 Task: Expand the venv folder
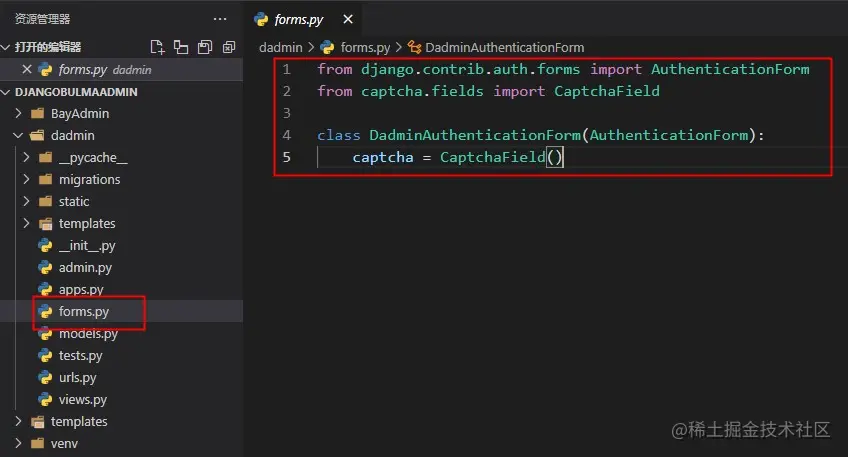(18, 443)
